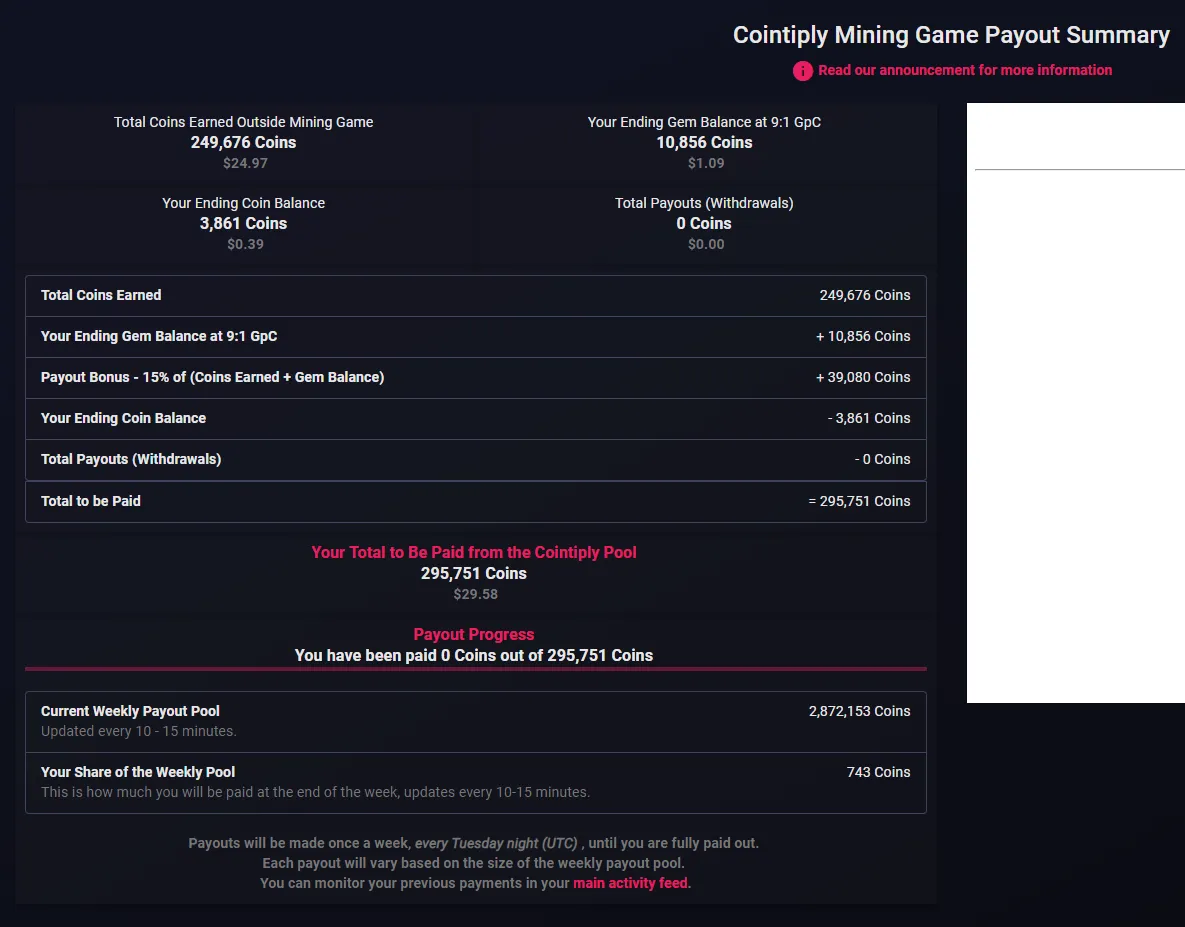
Task: Click the '= 295,751 Coins' total value
Action: point(859,501)
